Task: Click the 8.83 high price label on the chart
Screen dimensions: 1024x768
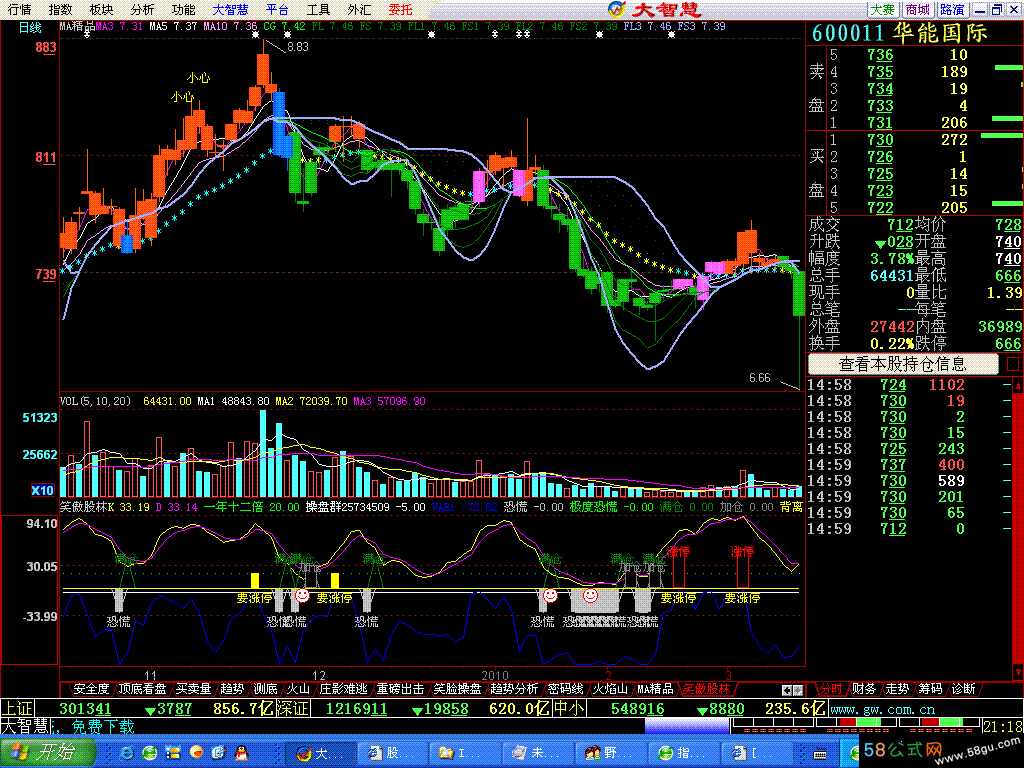Action: [x=298, y=46]
